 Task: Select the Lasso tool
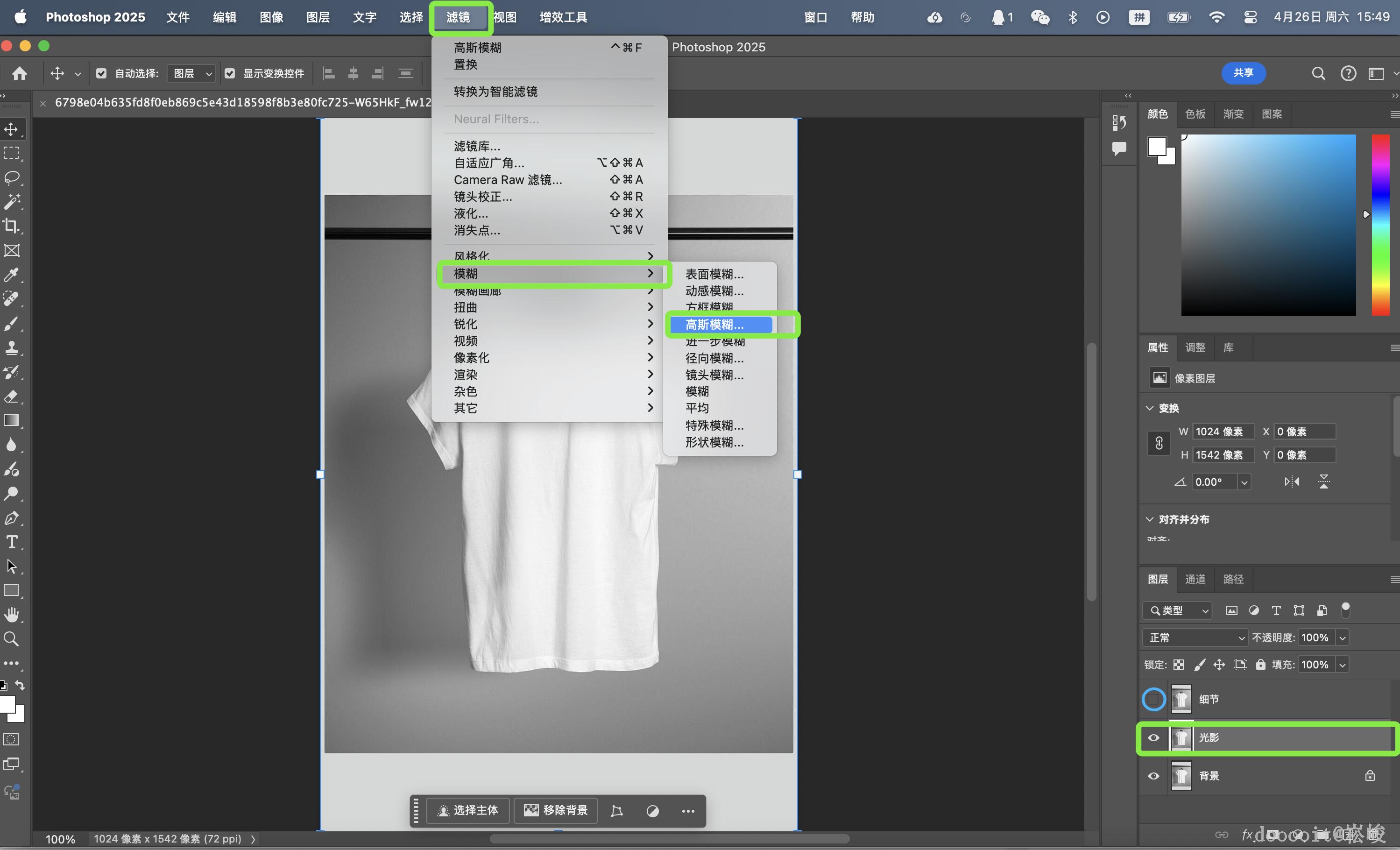(11, 177)
